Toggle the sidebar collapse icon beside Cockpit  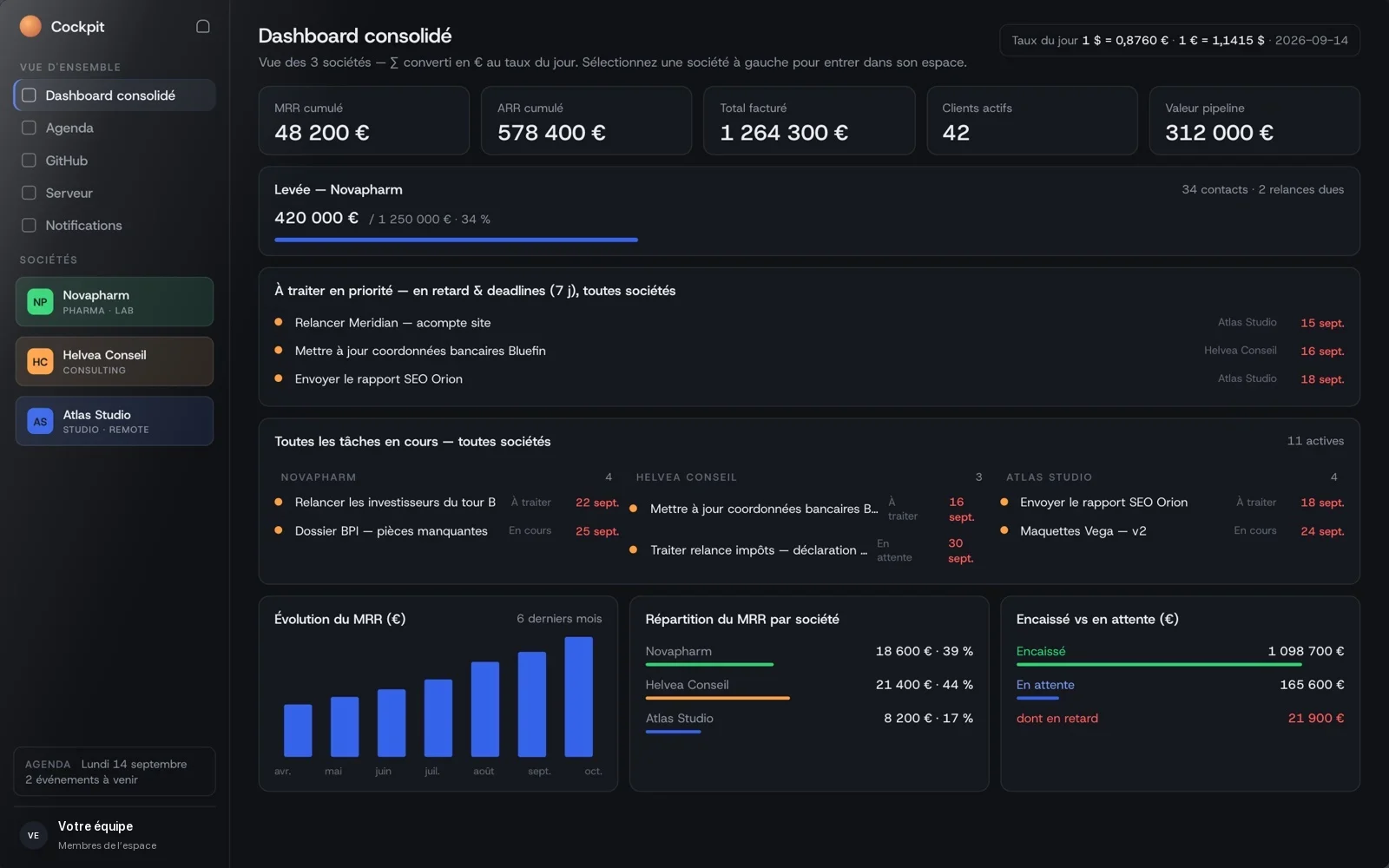pyautogui.click(x=203, y=26)
